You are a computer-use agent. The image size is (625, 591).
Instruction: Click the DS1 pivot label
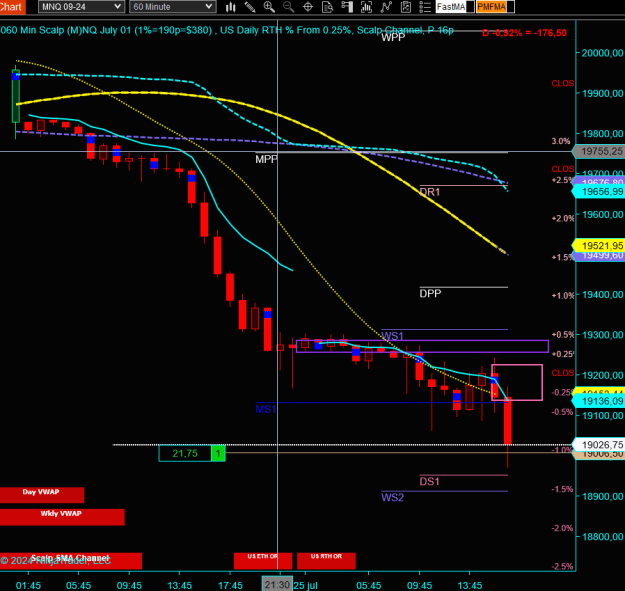[x=430, y=481]
